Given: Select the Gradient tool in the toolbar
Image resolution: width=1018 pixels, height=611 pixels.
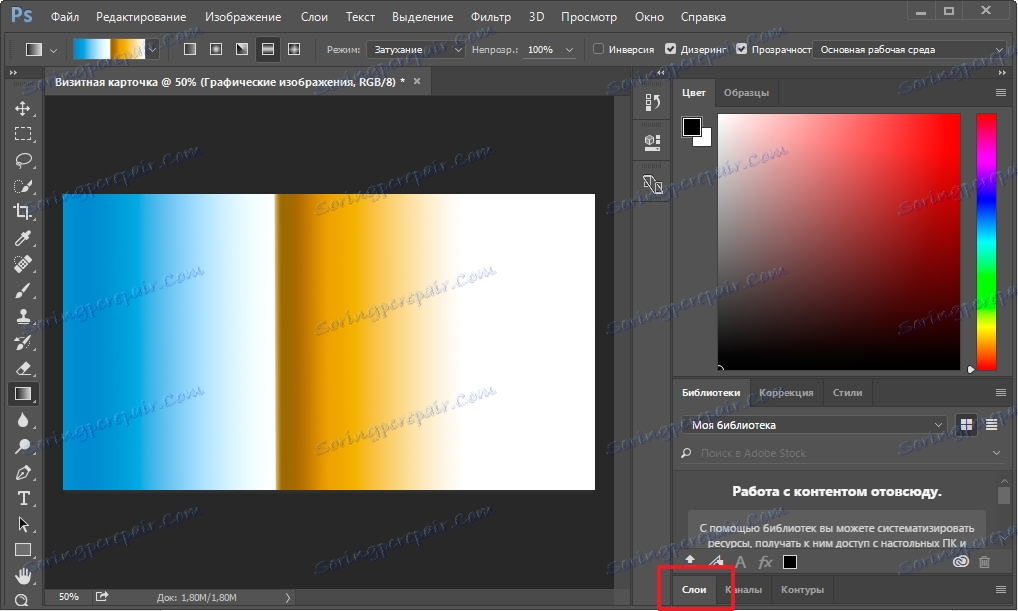Looking at the screenshot, I should 22,394.
